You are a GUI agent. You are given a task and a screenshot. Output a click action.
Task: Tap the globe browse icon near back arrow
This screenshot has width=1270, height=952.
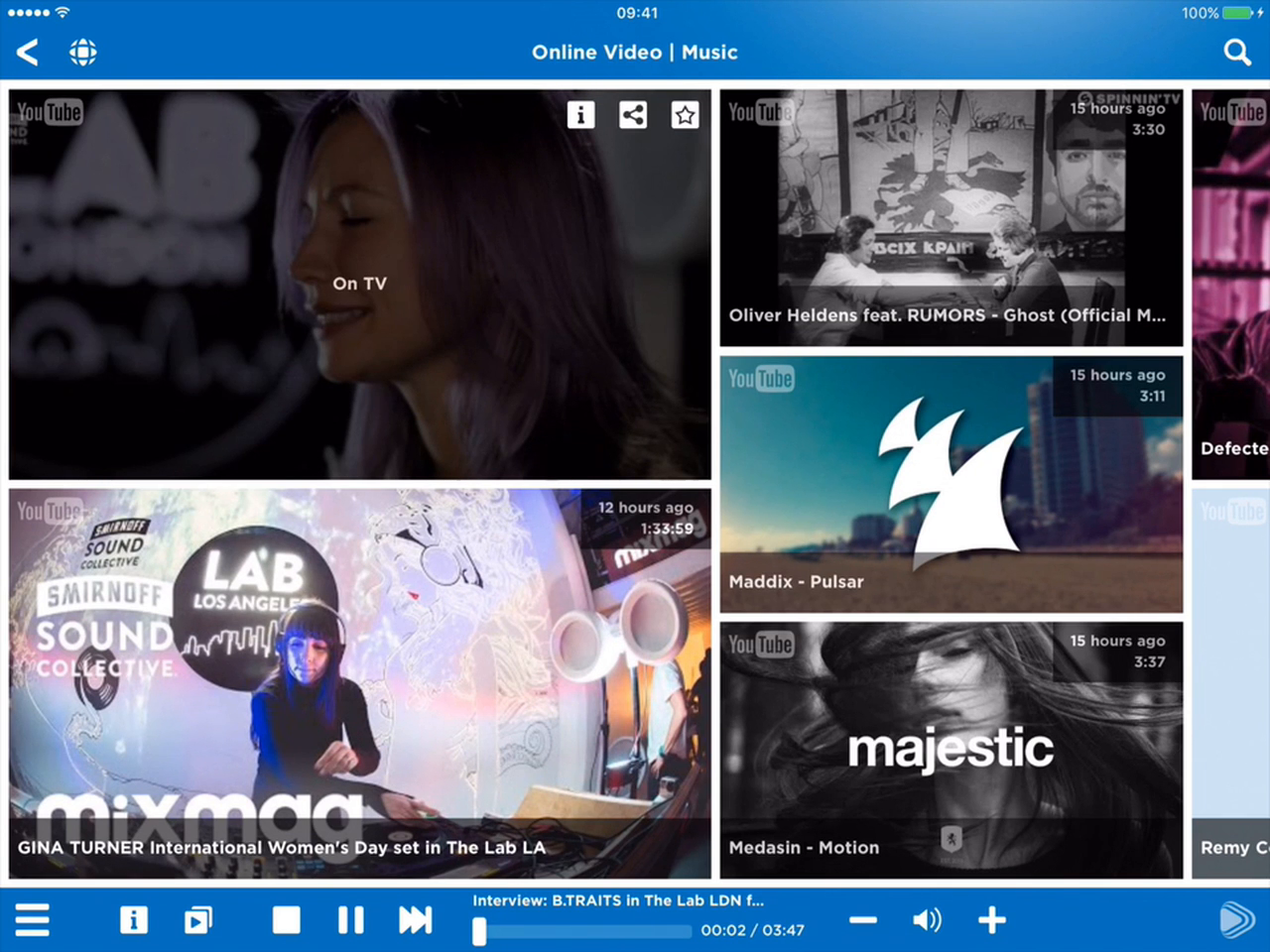[82, 52]
